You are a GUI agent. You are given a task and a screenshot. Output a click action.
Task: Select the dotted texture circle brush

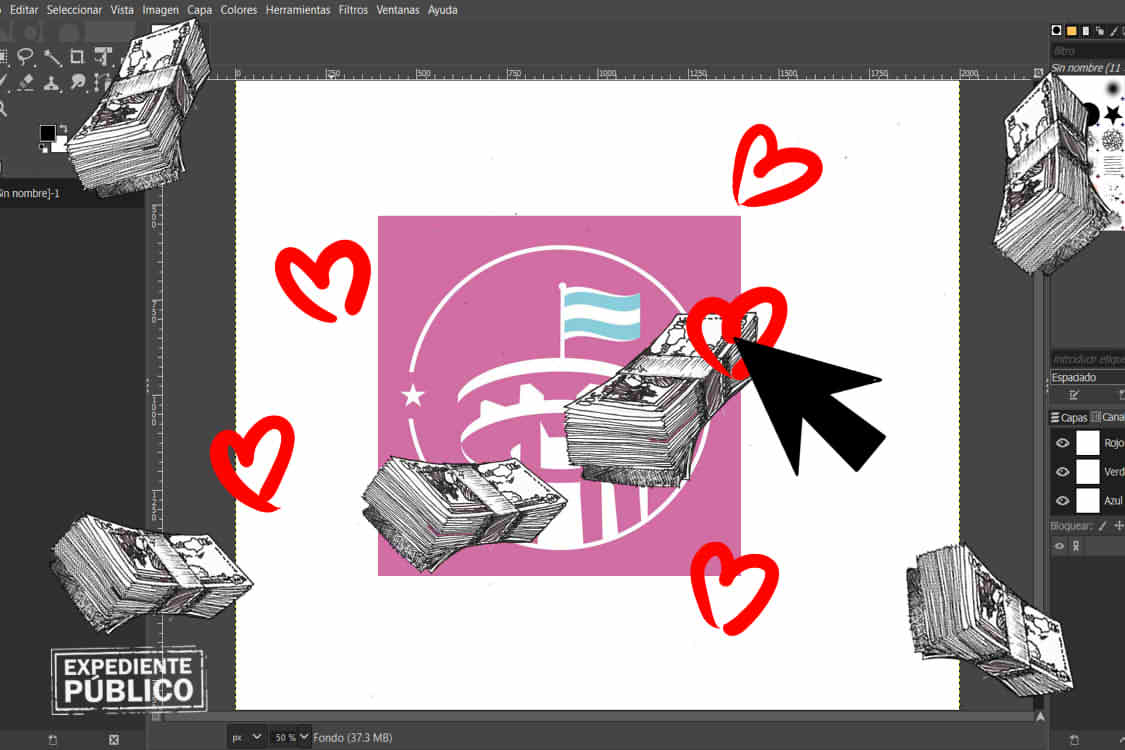tap(1113, 140)
